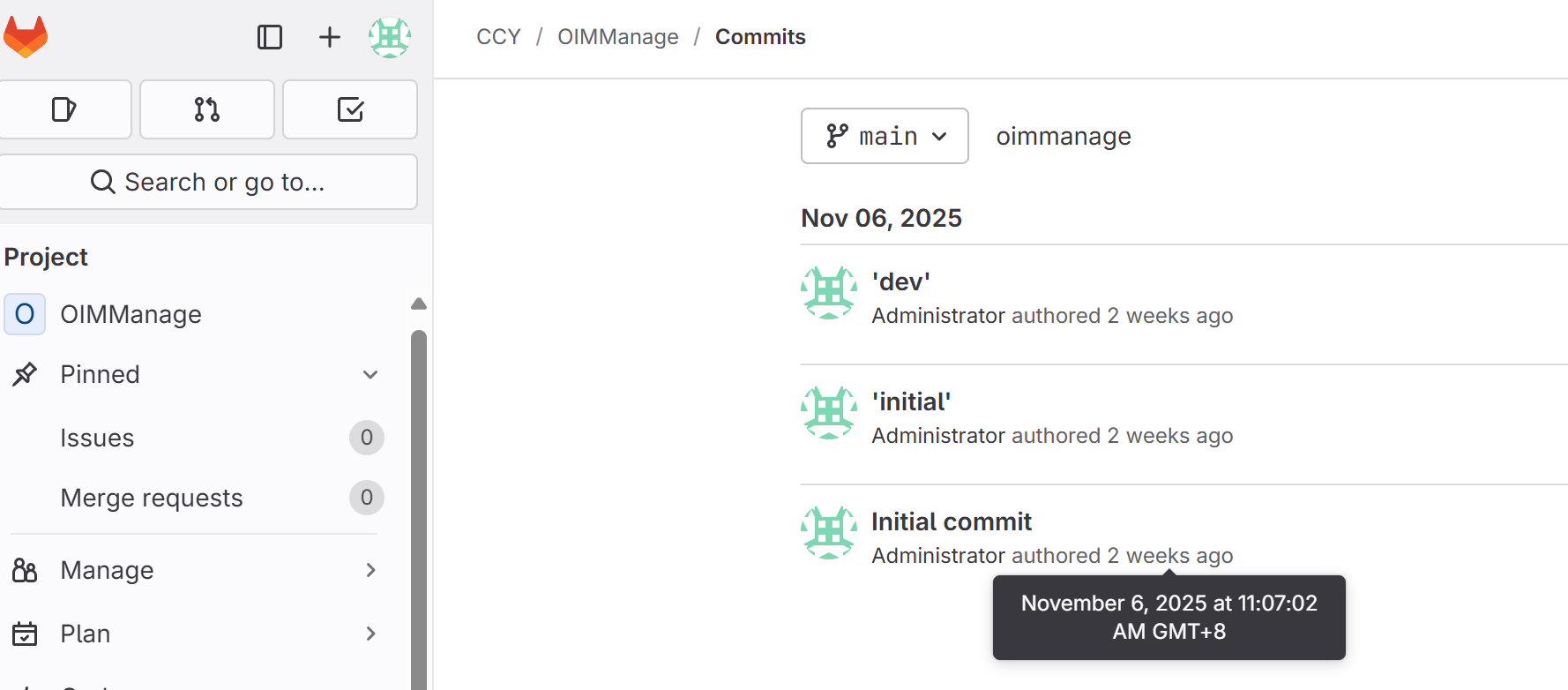
Task: Click the Search or go to field
Action: pyautogui.click(x=208, y=182)
